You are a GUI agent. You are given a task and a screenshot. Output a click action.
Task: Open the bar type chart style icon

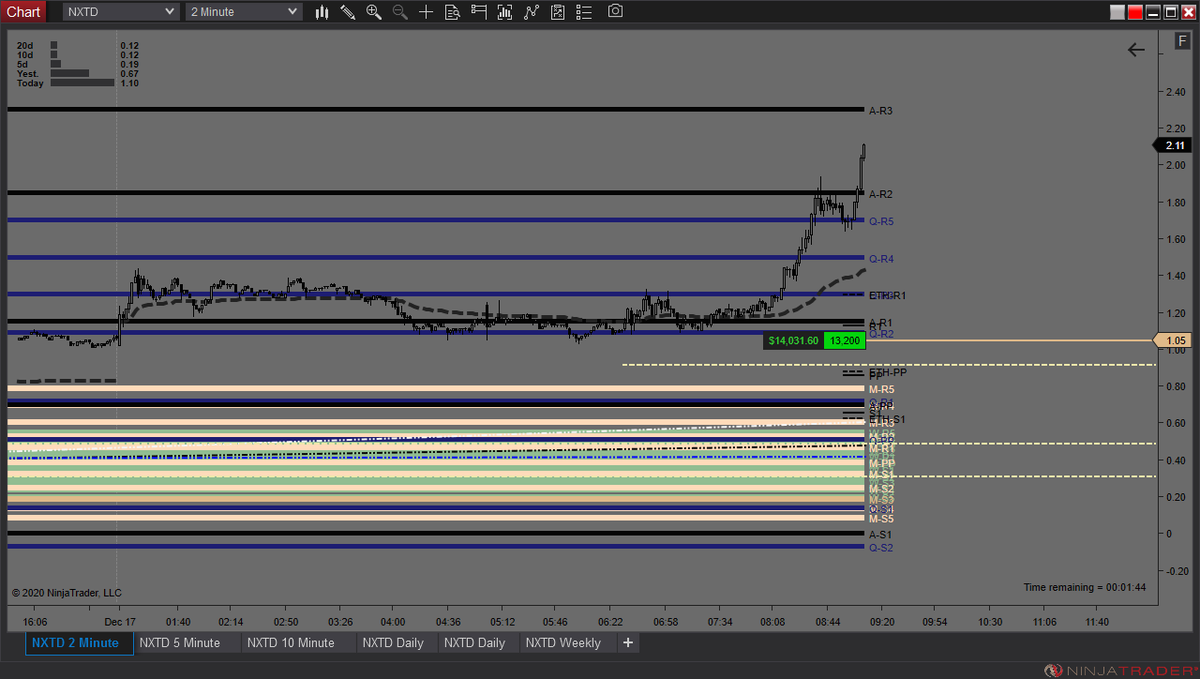tap(322, 12)
